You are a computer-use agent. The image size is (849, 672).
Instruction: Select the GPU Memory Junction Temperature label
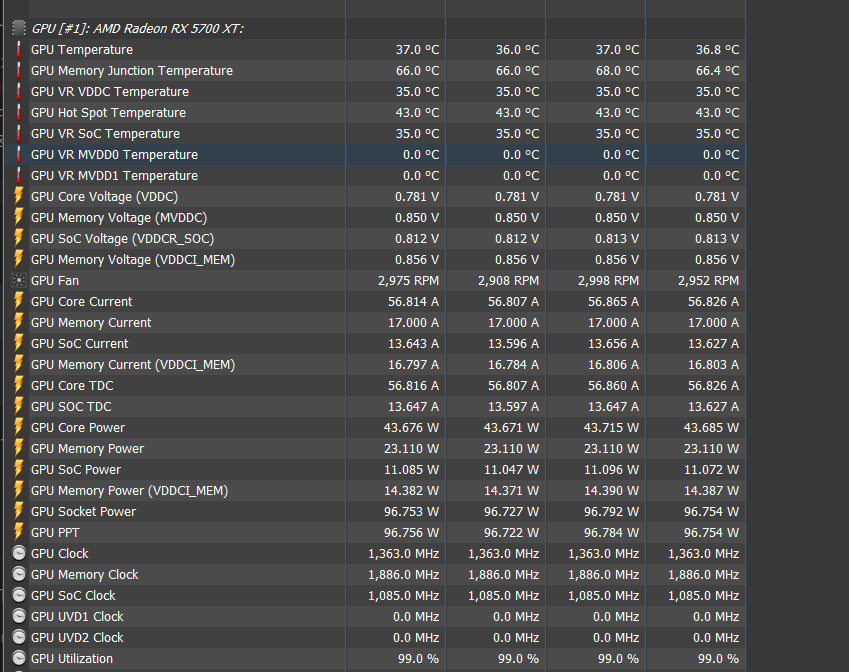point(132,71)
